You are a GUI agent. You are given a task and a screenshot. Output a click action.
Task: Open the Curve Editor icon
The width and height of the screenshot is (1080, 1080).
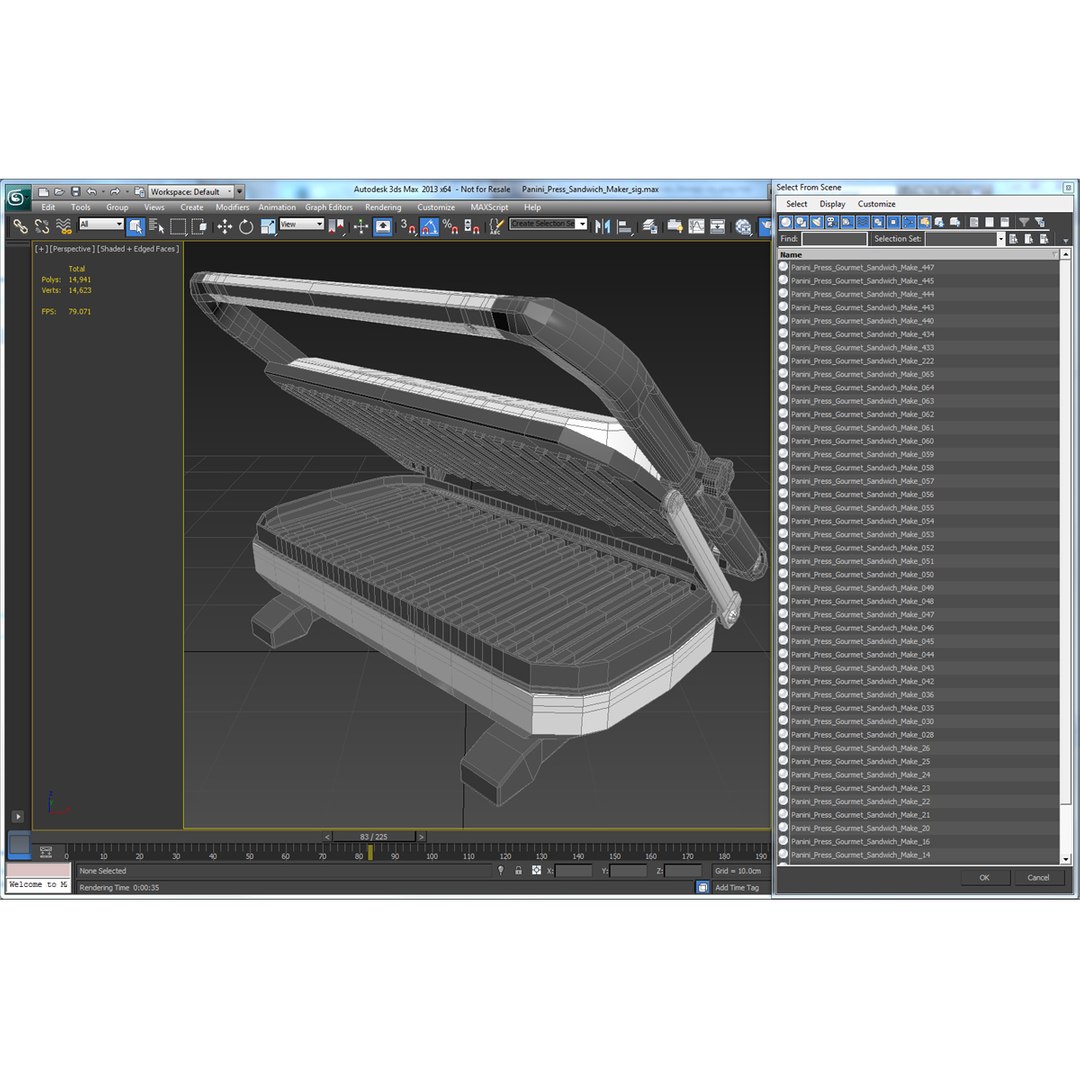696,226
